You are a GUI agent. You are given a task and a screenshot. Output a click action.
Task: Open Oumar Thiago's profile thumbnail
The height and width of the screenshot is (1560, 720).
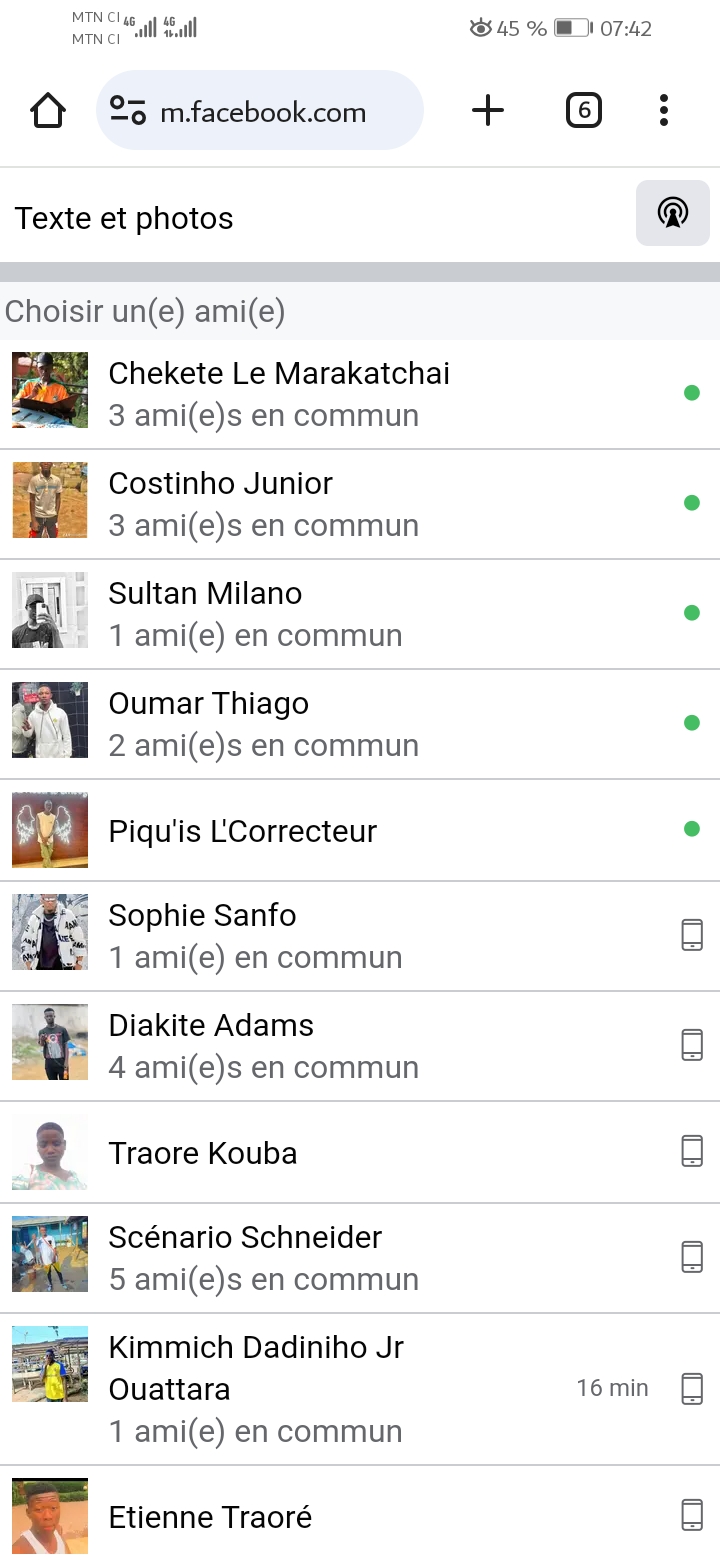click(50, 720)
